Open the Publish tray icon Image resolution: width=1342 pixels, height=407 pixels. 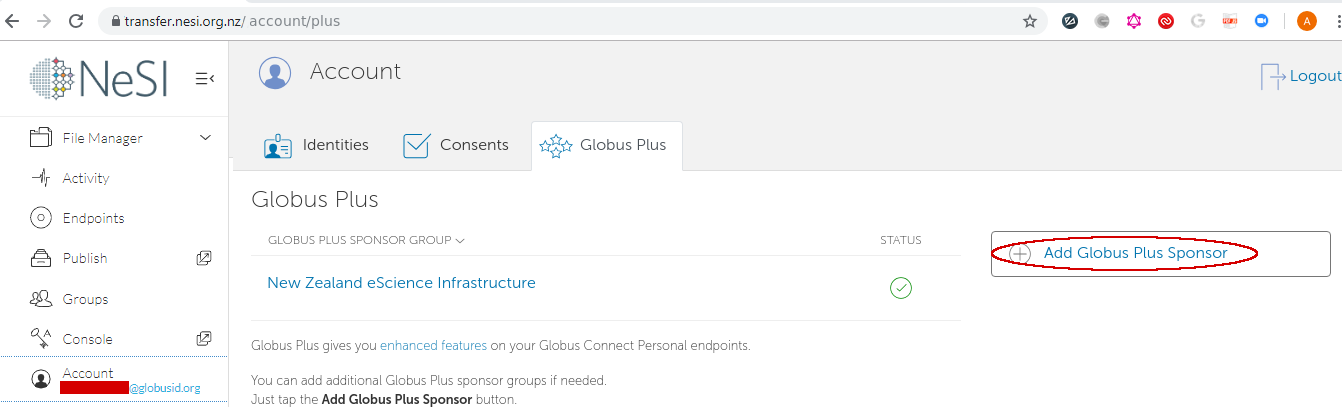(x=41, y=258)
